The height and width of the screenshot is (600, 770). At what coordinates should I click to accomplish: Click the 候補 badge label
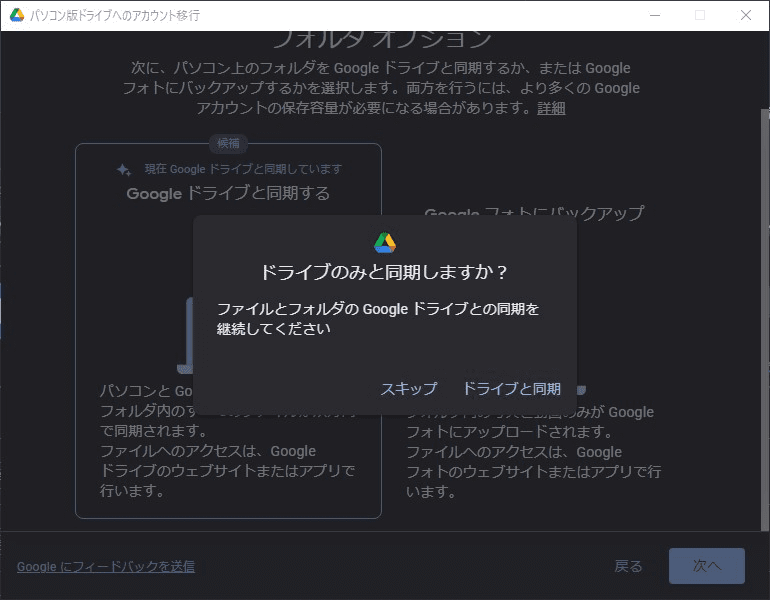pos(228,143)
